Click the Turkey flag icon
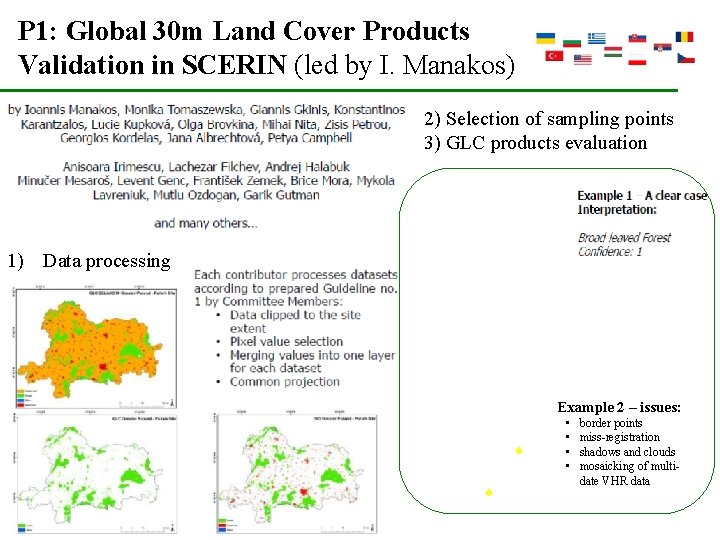 pos(554,56)
